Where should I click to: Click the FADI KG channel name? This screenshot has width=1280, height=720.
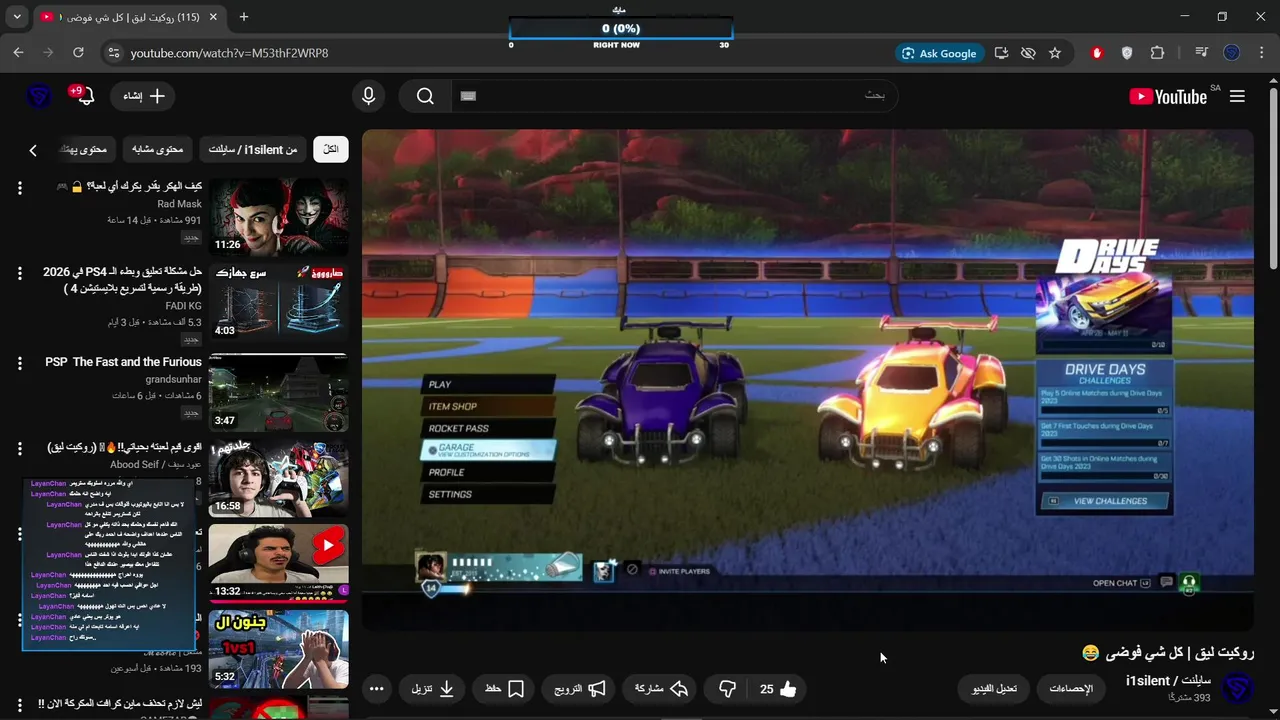tap(183, 306)
